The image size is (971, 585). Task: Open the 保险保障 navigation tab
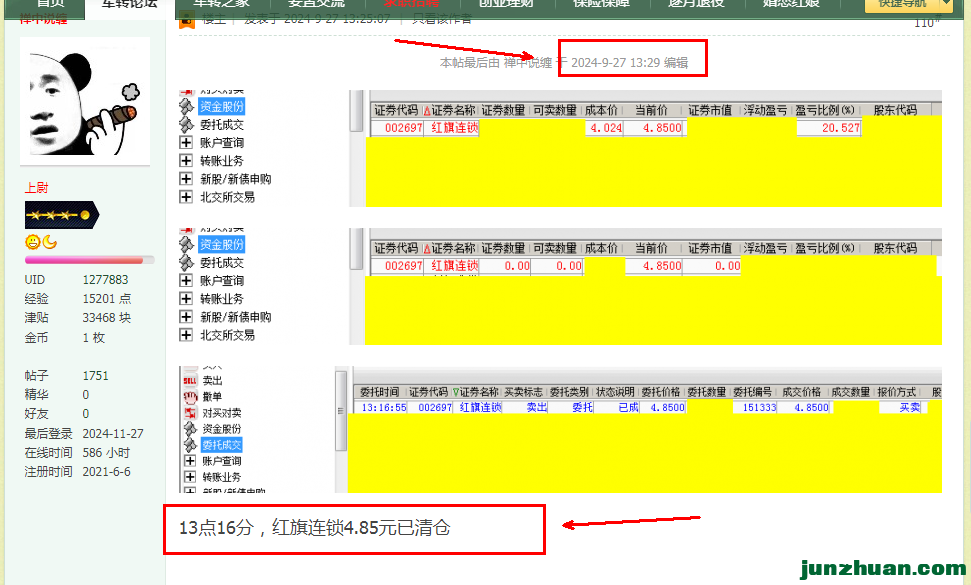[601, 4]
